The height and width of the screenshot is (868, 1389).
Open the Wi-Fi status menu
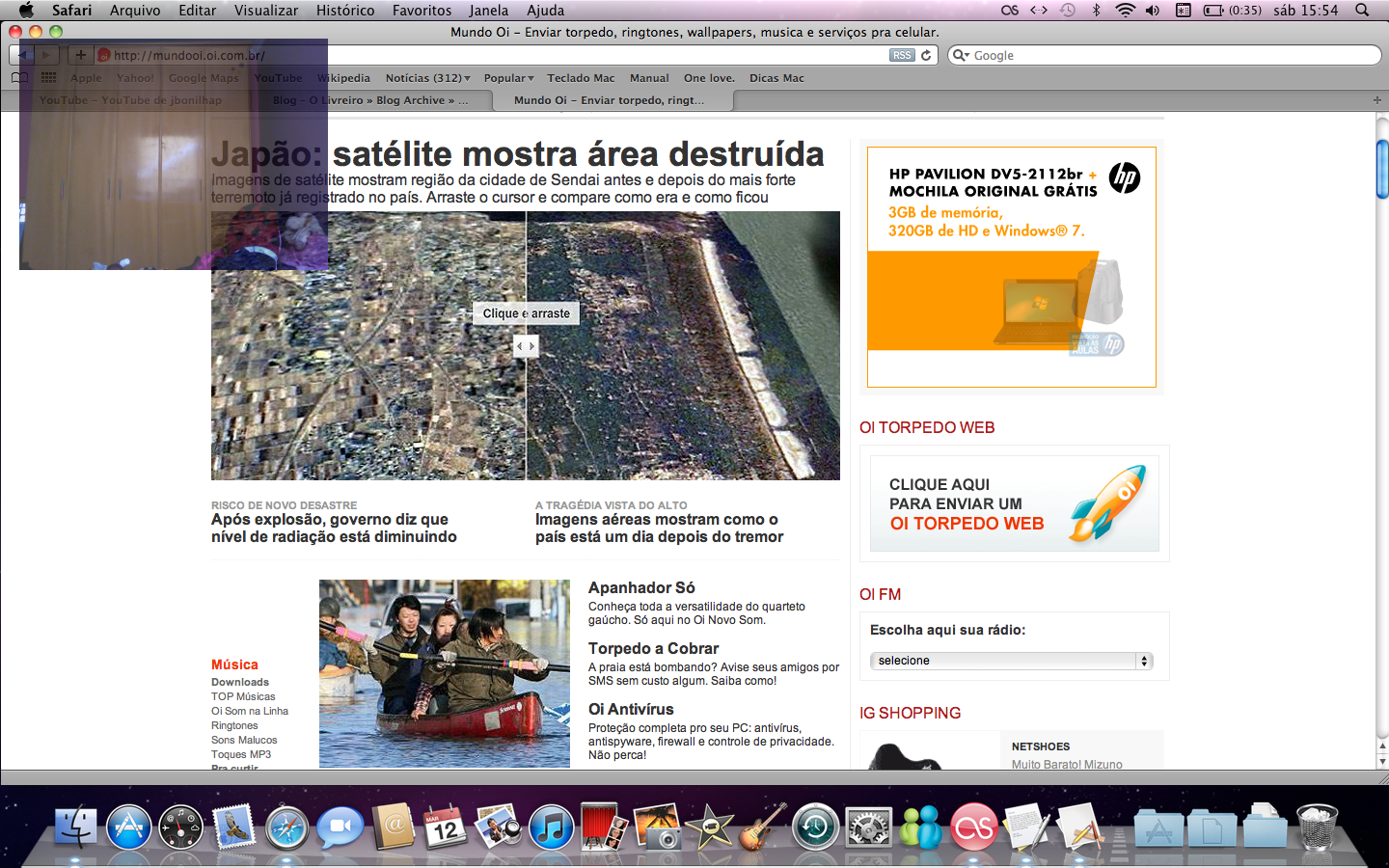tap(1125, 10)
